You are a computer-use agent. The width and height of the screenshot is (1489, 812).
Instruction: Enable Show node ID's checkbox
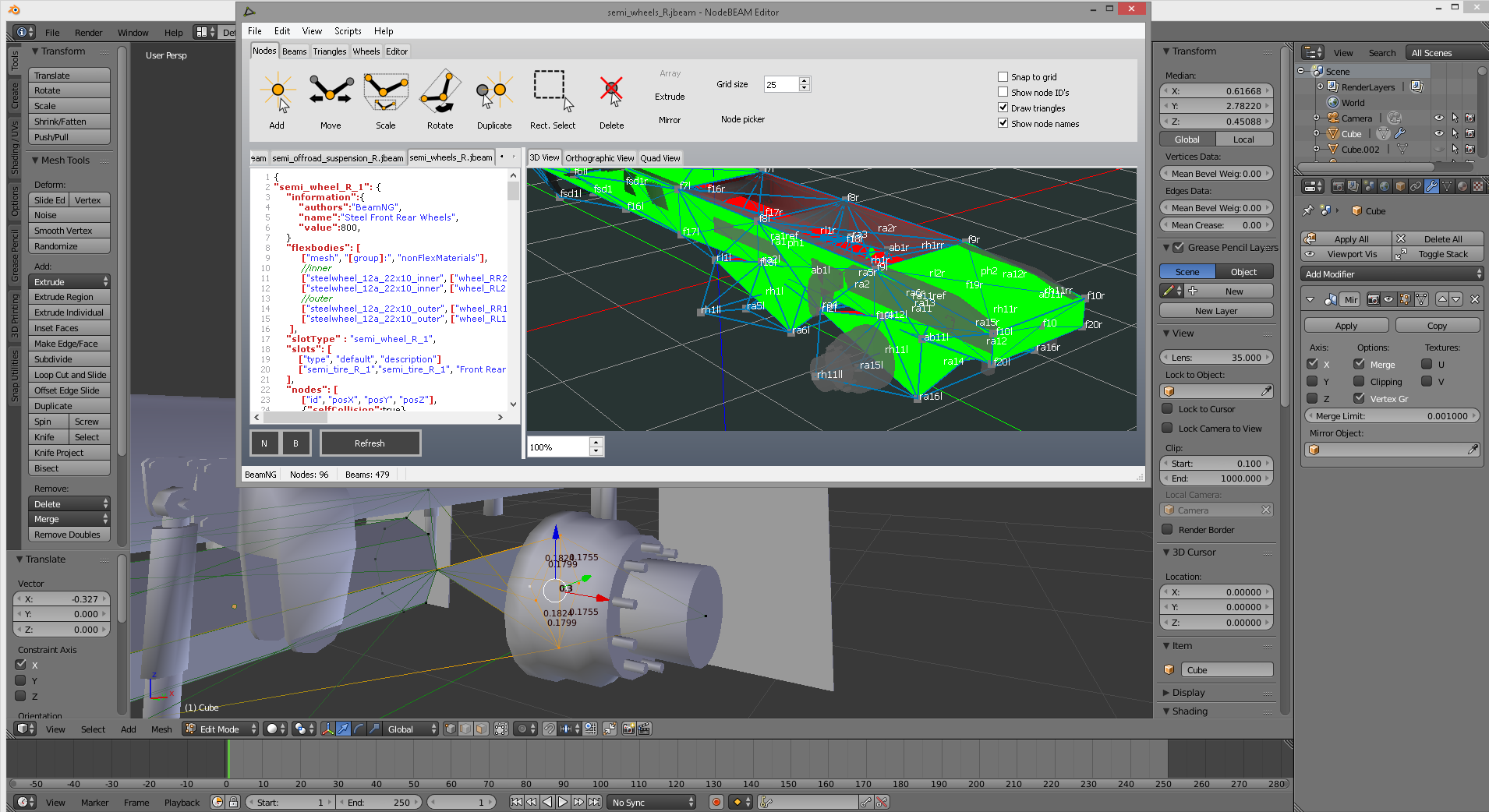coord(1003,93)
